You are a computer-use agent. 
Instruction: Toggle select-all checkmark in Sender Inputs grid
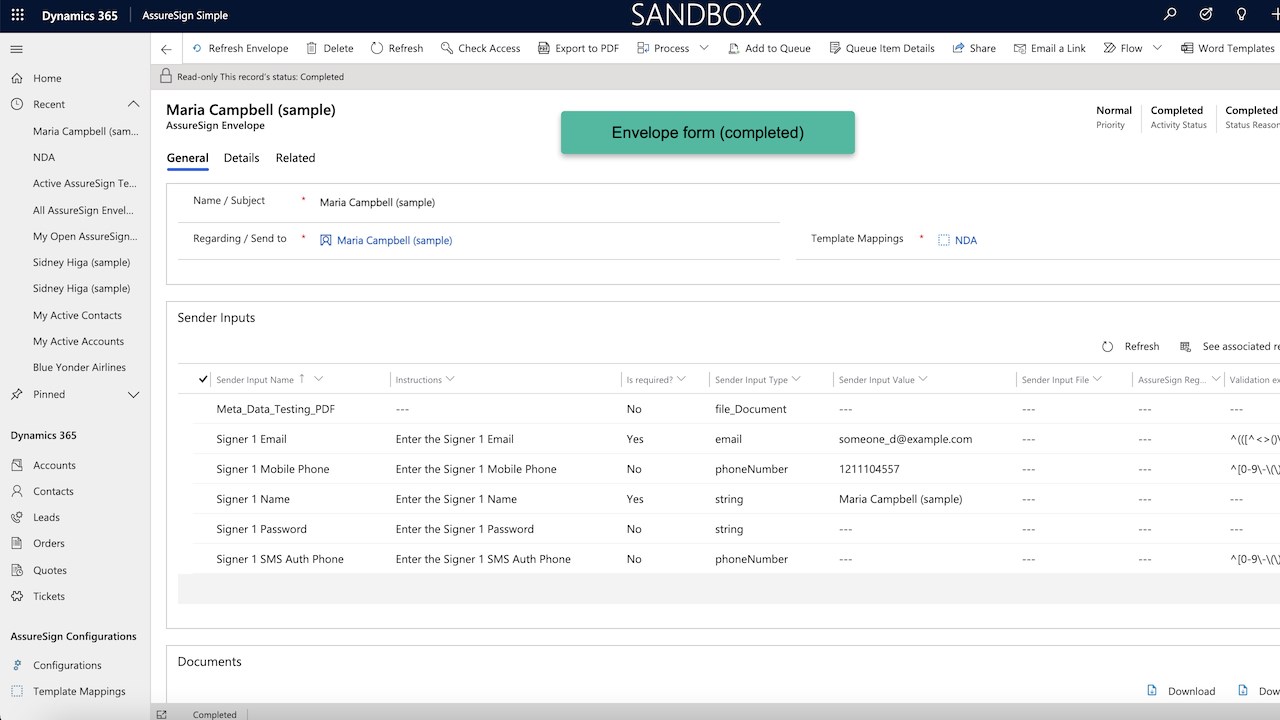coord(203,379)
